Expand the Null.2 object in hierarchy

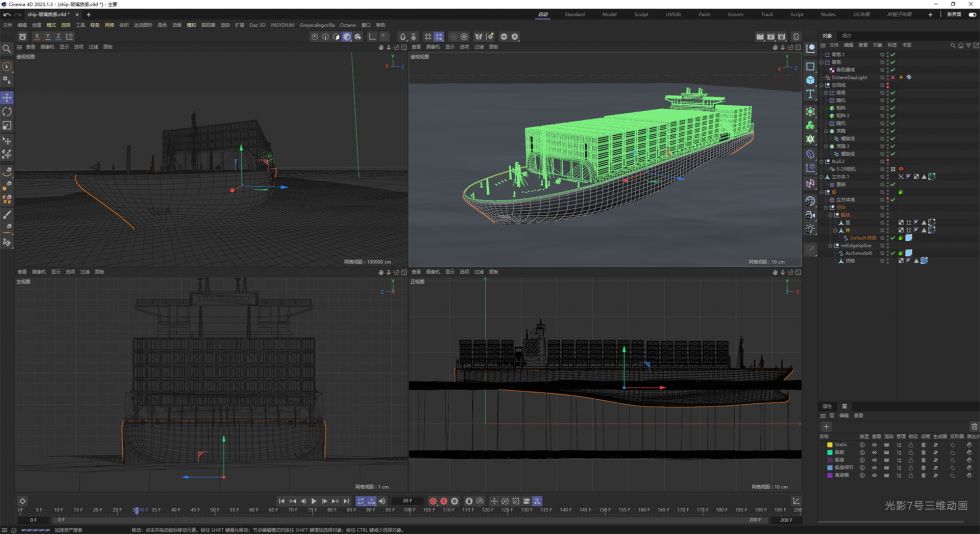pyautogui.click(x=822, y=160)
